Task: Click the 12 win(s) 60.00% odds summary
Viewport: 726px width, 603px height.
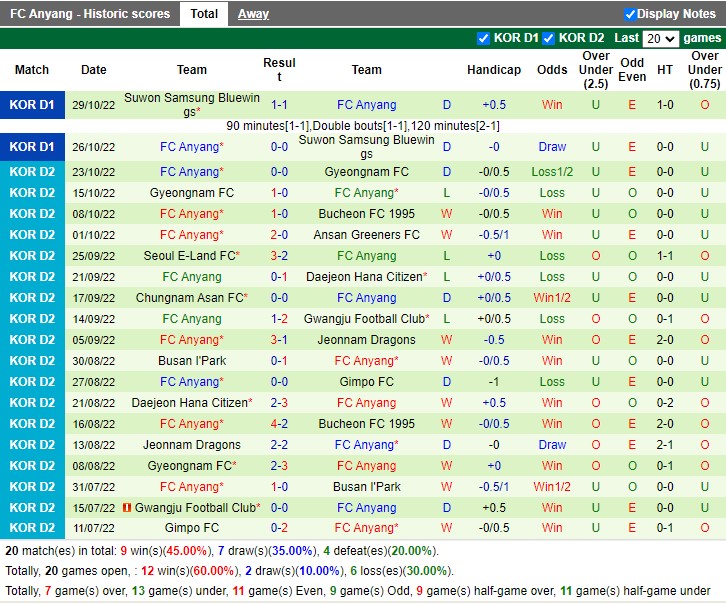Action: [x=188, y=571]
